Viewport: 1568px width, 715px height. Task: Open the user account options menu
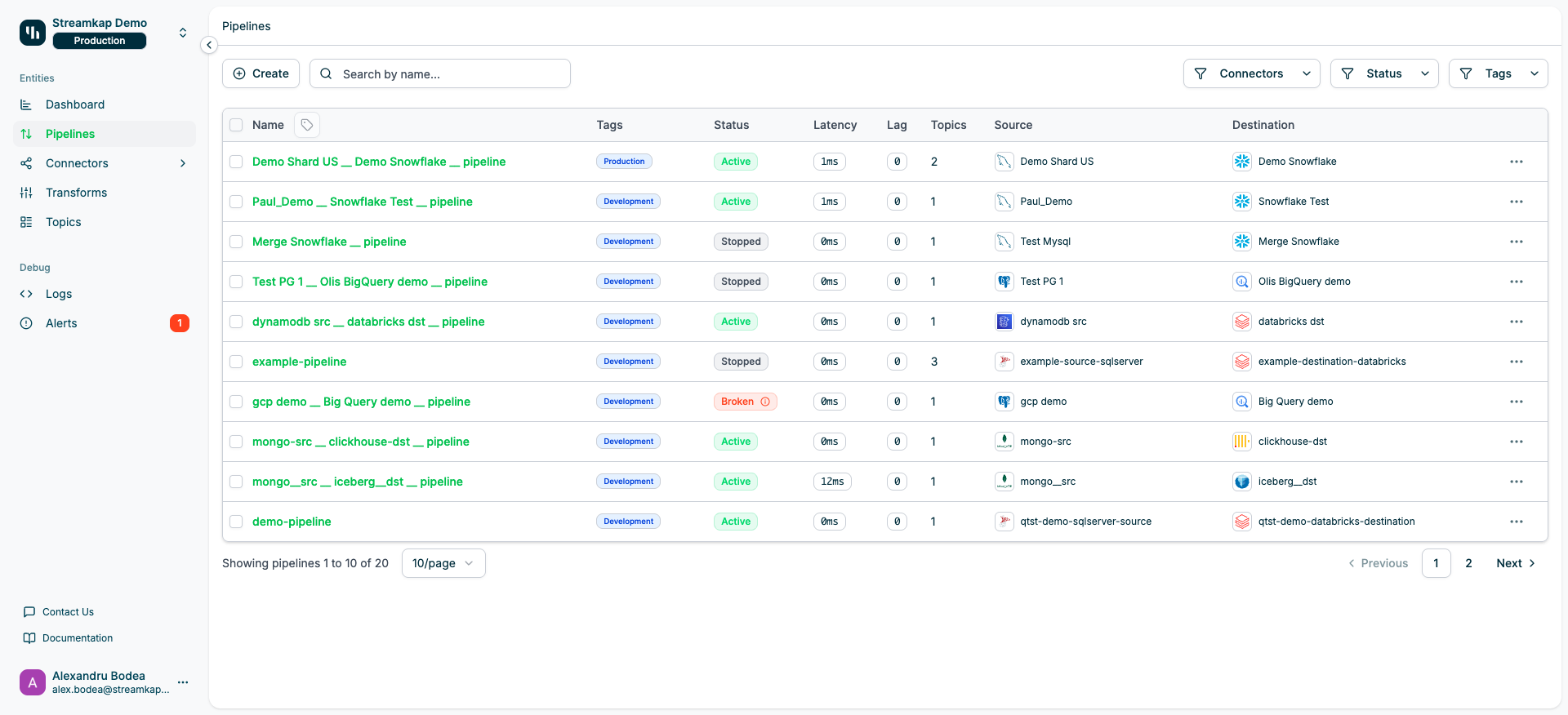[183, 682]
